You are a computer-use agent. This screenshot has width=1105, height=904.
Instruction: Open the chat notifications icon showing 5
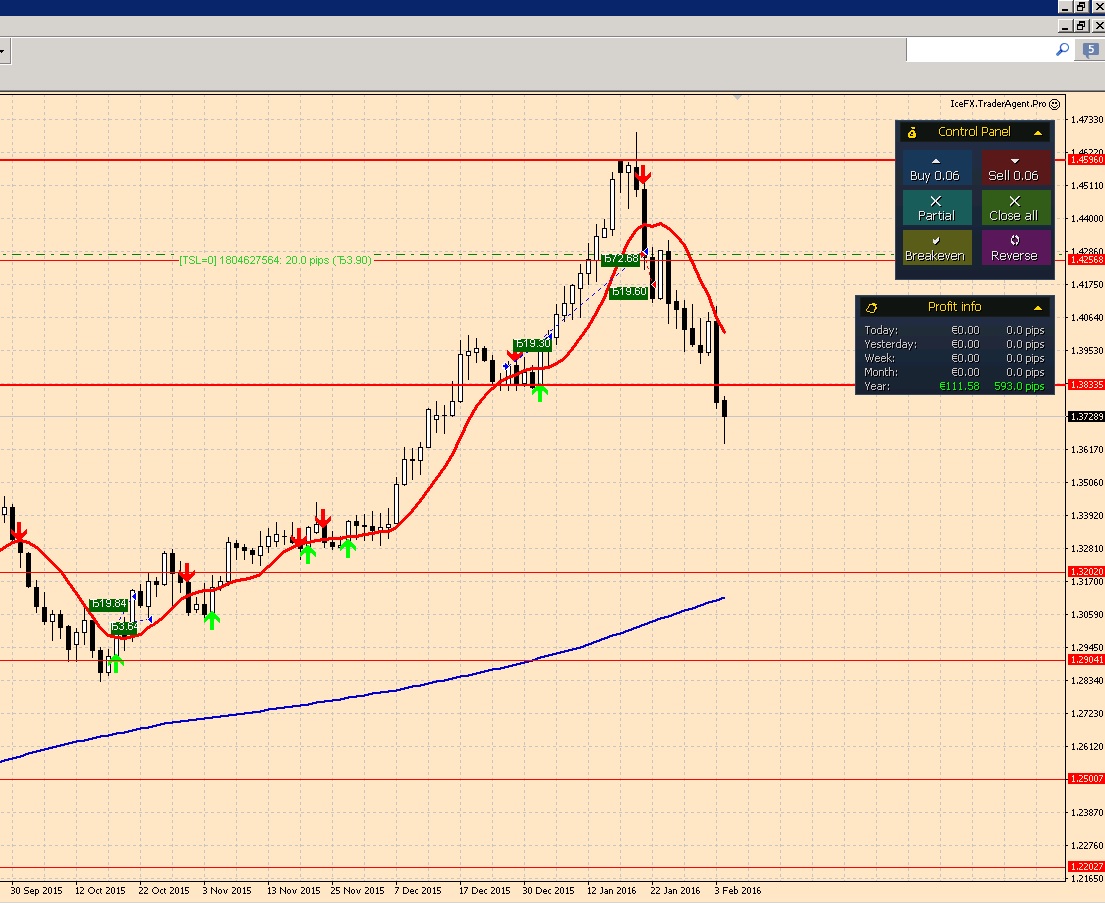(x=1090, y=50)
